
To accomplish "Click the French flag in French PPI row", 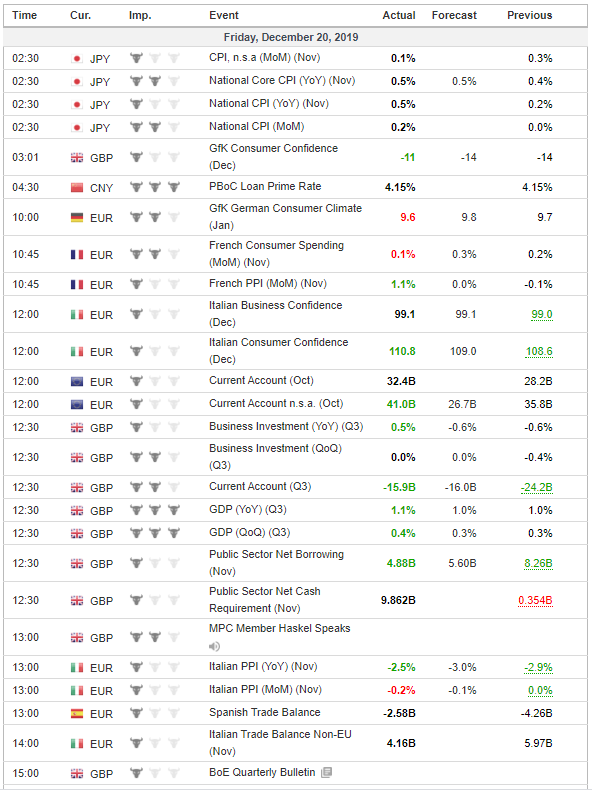I will pyautogui.click(x=77, y=285).
